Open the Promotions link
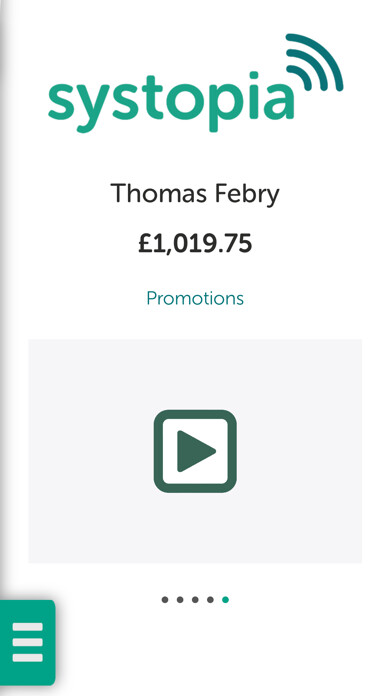 coord(195,298)
